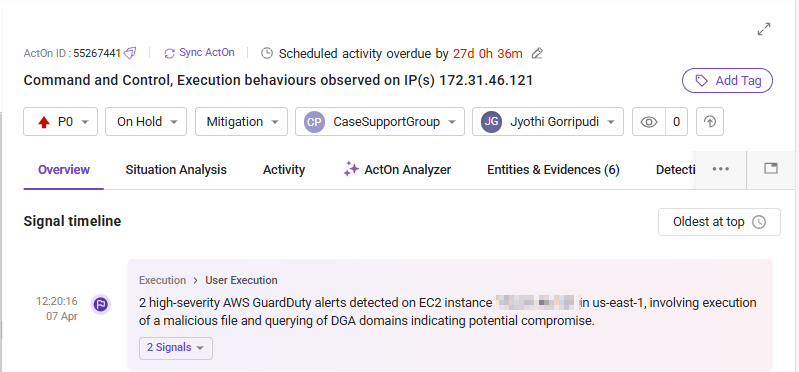The width and height of the screenshot is (799, 372).
Task: Open the Mitigation stage dropdown
Action: pyautogui.click(x=241, y=122)
